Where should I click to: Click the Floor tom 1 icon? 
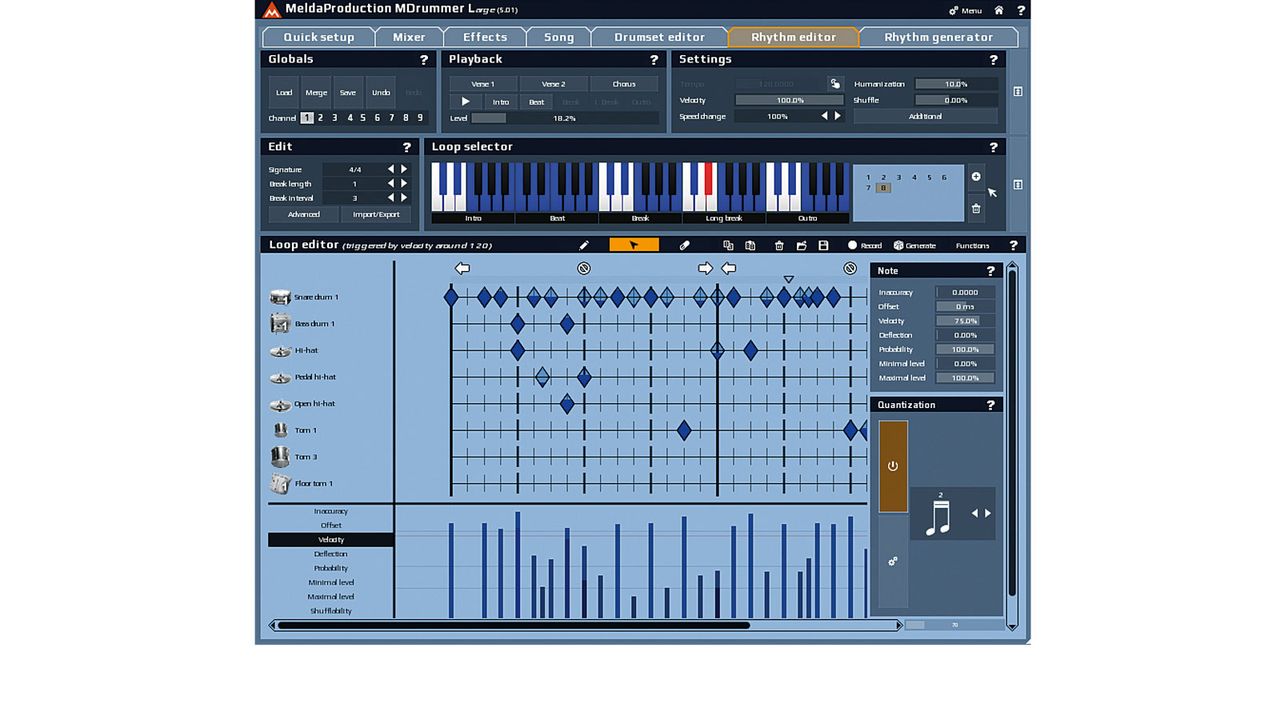click(x=280, y=484)
